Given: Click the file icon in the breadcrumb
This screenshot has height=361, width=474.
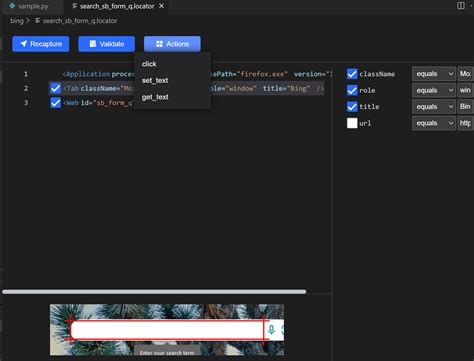Looking at the screenshot, I should coord(38,21).
